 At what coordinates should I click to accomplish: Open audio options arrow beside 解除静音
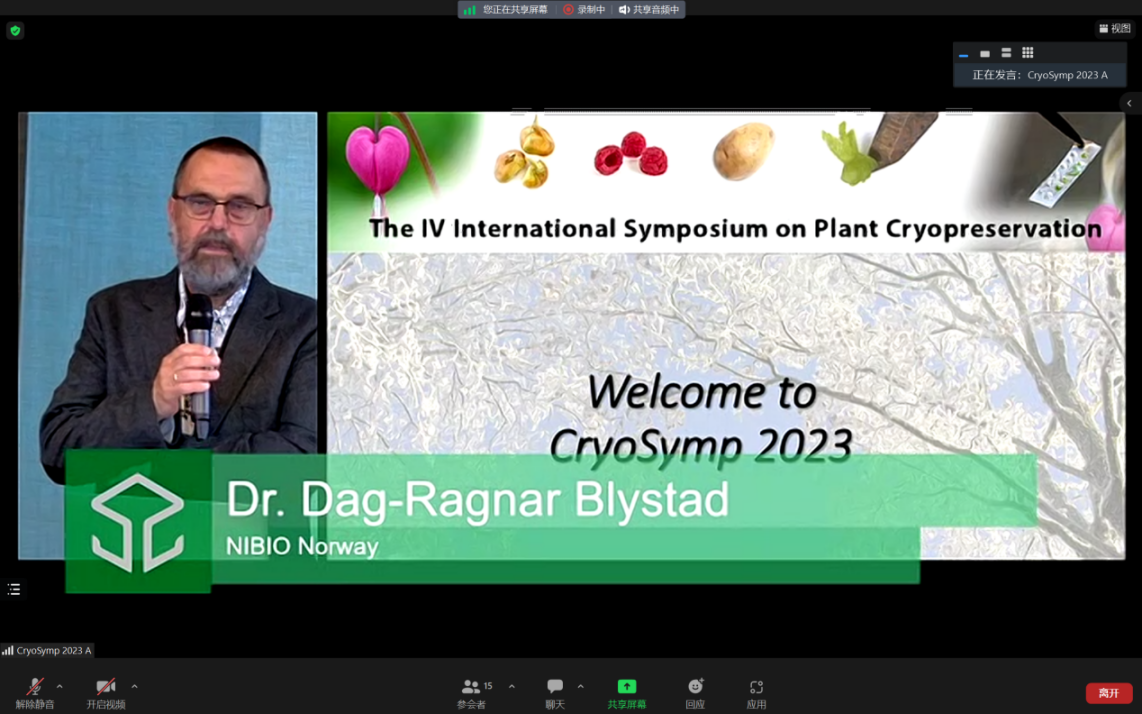click(x=60, y=686)
